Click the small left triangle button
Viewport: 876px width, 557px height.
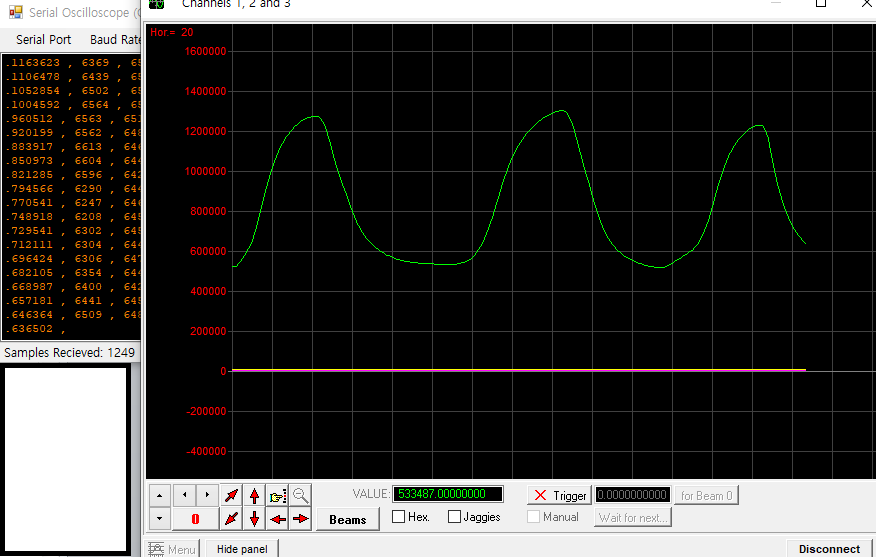pos(184,495)
